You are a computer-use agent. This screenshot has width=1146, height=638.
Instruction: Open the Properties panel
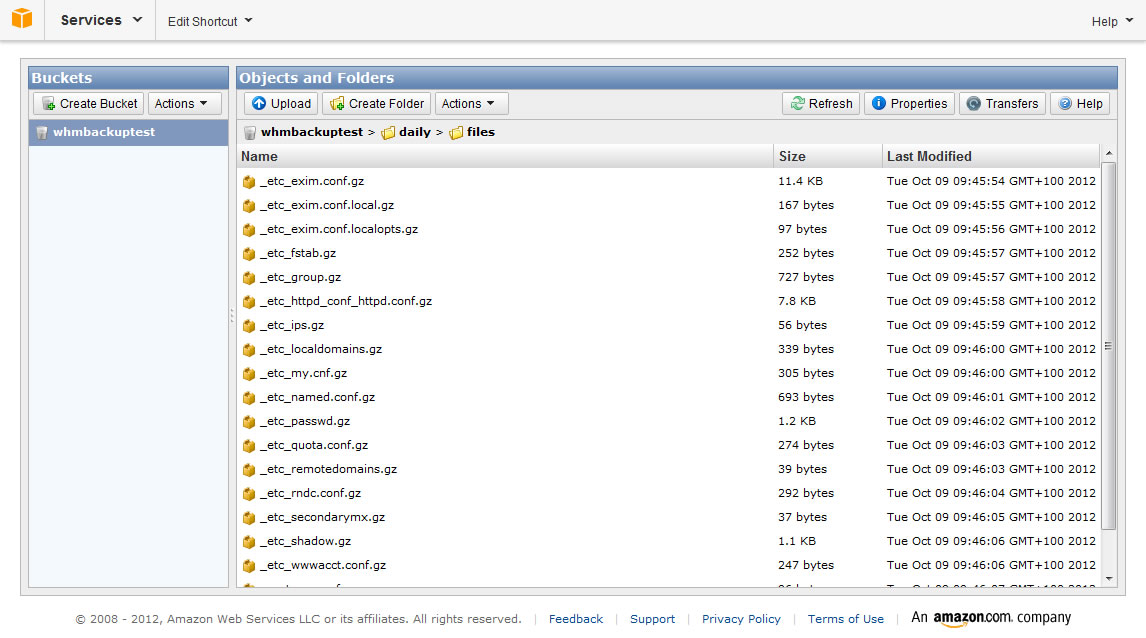pos(910,104)
